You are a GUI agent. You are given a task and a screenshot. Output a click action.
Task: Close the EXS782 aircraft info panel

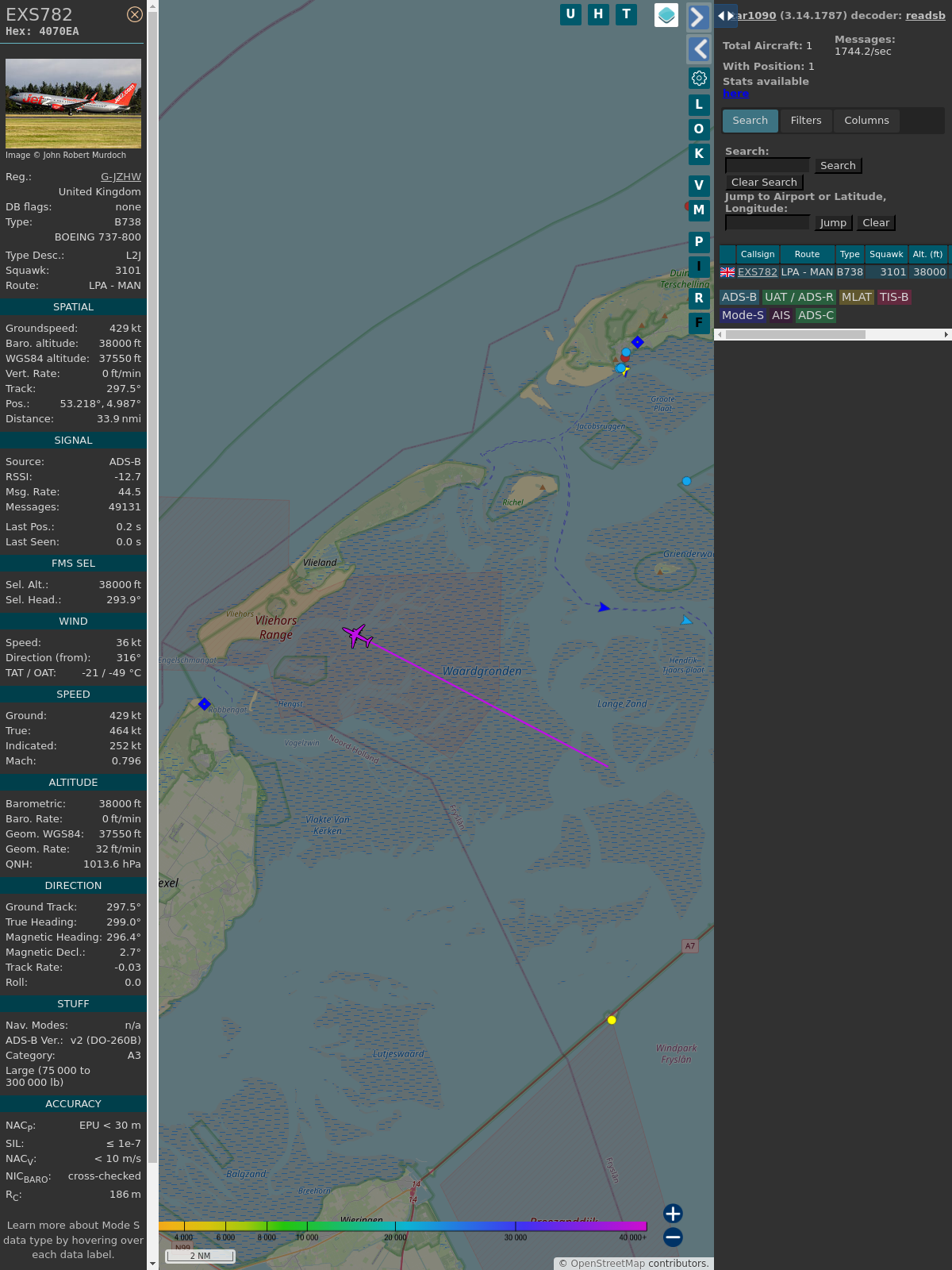tap(135, 14)
